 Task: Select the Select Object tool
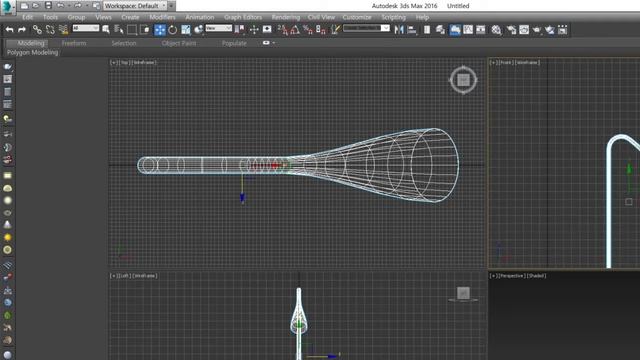(106, 29)
